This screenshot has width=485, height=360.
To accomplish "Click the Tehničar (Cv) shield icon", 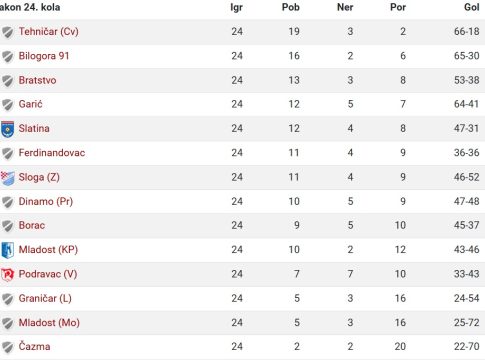I will [7, 32].
